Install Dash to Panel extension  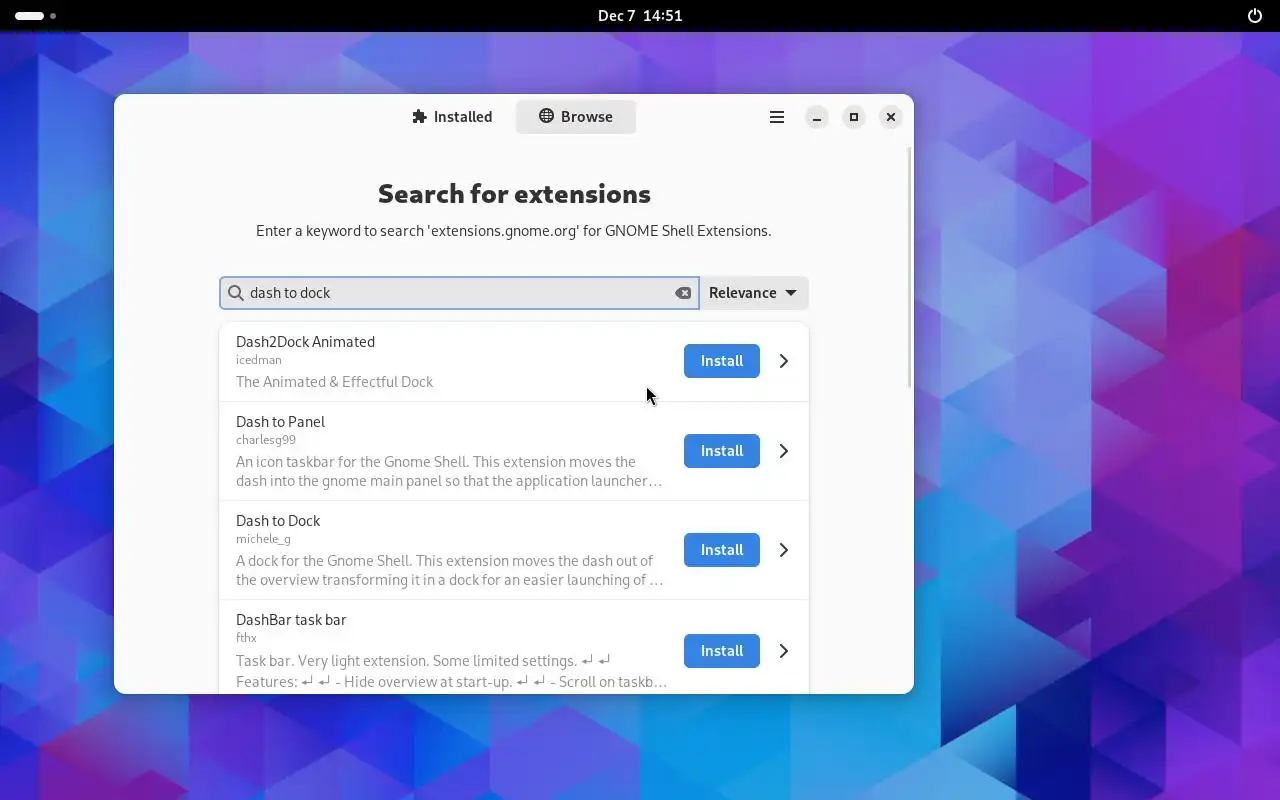tap(722, 451)
